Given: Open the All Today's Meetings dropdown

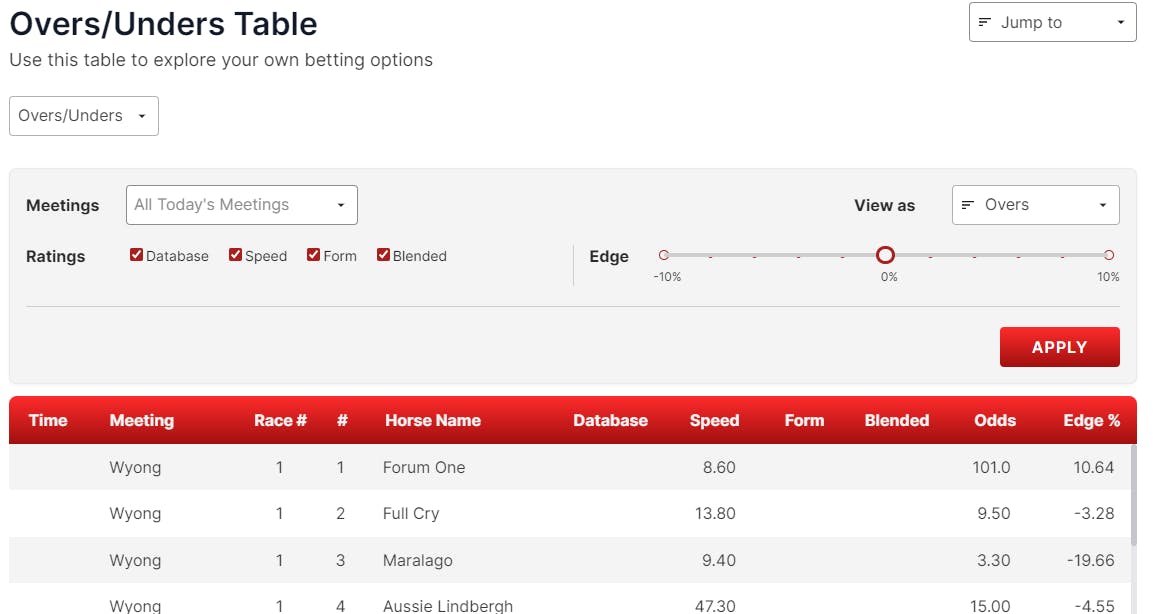Looking at the screenshot, I should tap(241, 204).
